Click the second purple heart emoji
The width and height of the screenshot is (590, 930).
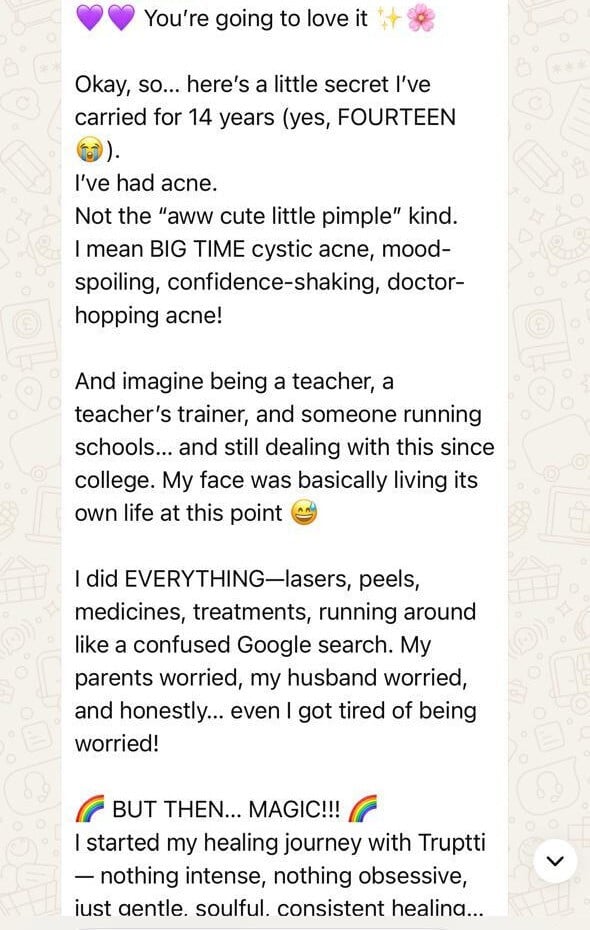point(121,18)
